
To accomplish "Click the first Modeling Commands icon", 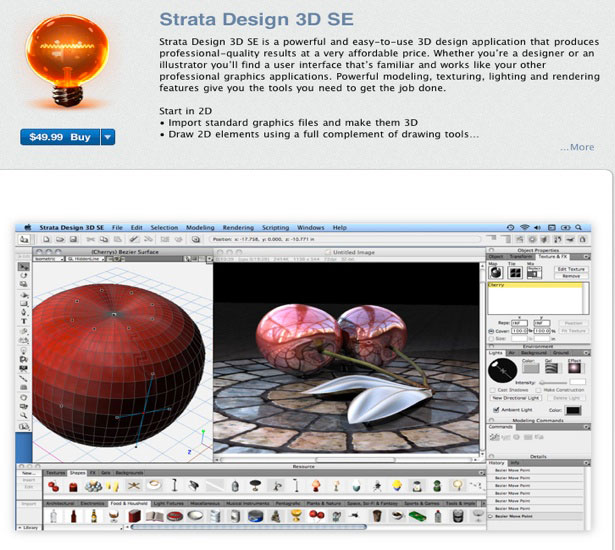I will tap(495, 437).
